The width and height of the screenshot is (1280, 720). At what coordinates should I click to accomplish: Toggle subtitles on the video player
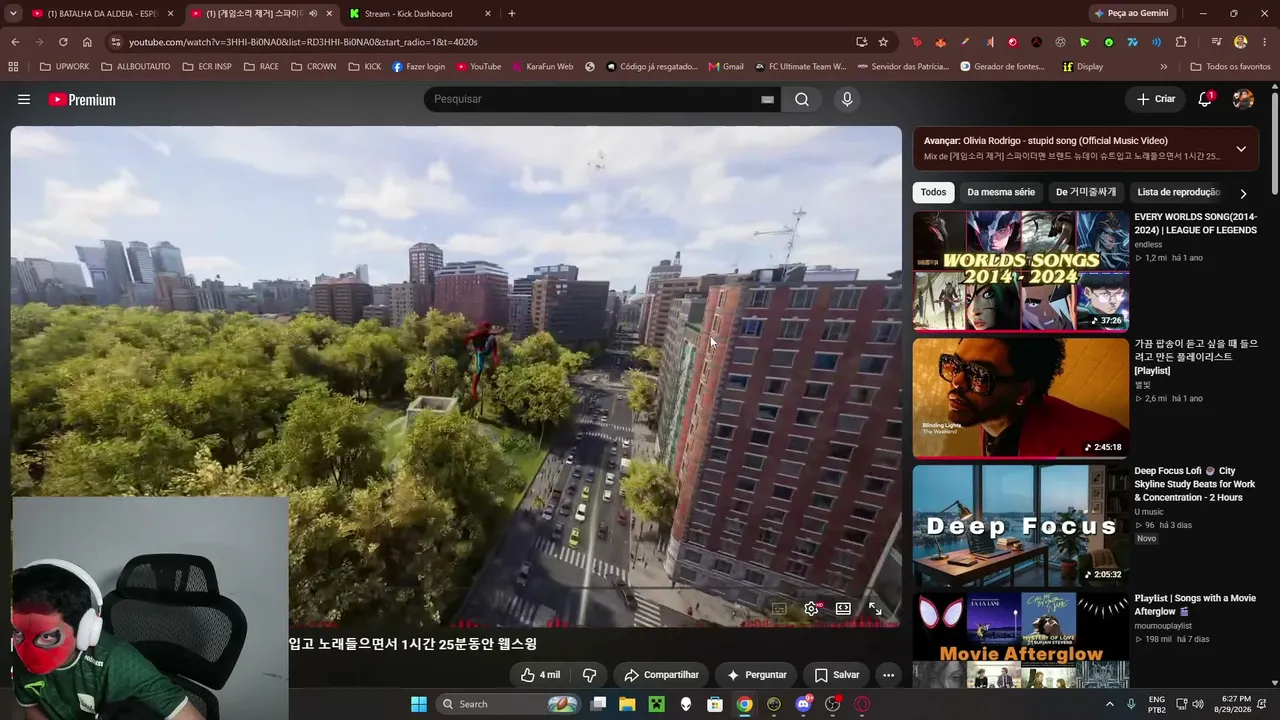pyautogui.click(x=779, y=608)
